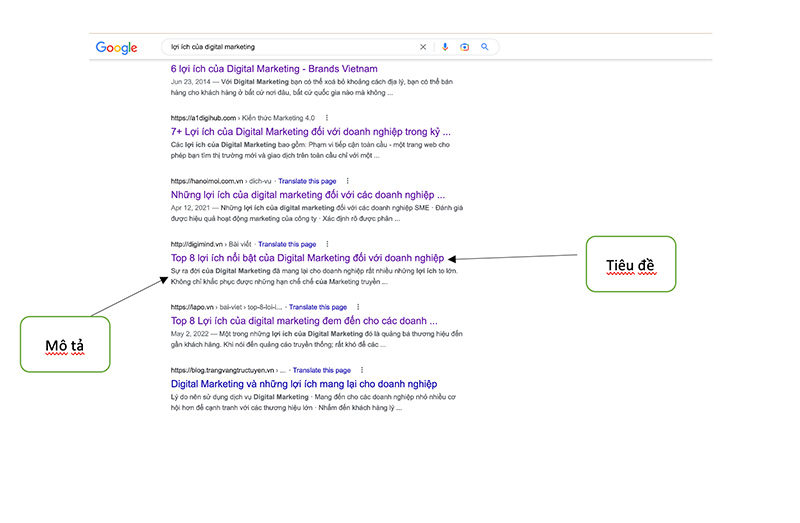
Task: Open Google Lens image search
Action: (x=464, y=47)
